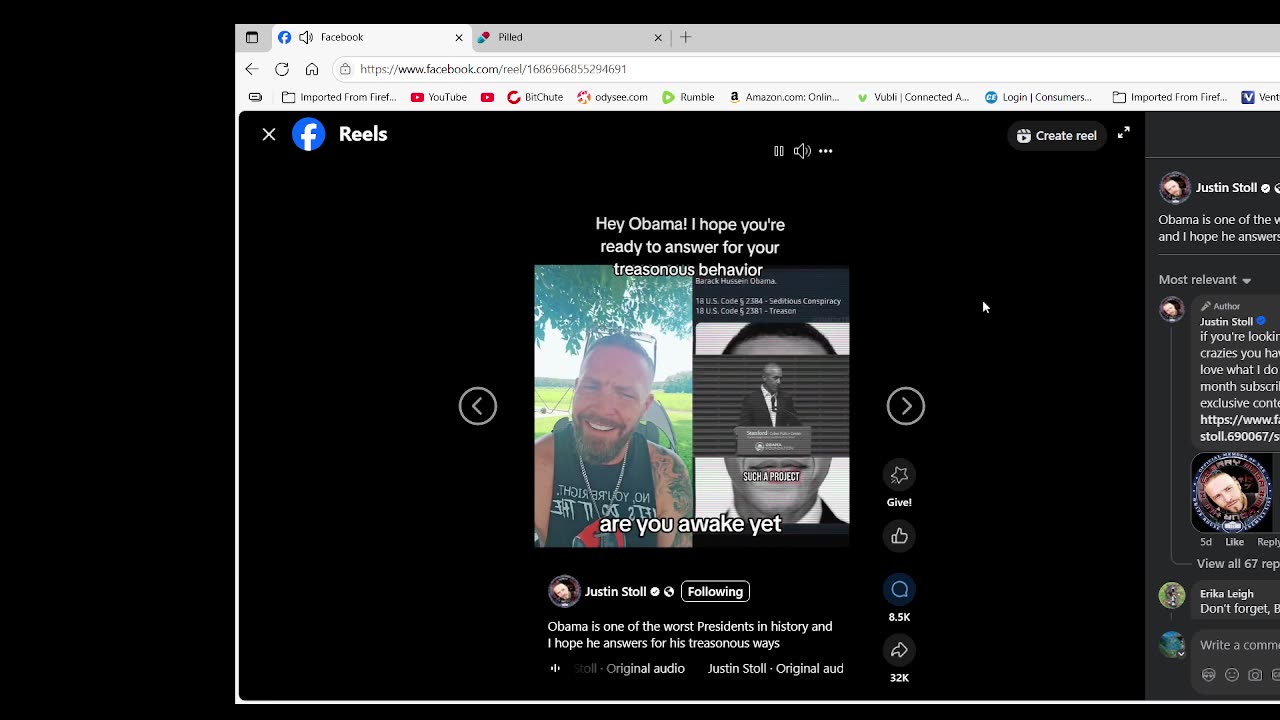Attach a photo using the camera icon in comments
Image resolution: width=1280 pixels, height=720 pixels.
[1255, 676]
